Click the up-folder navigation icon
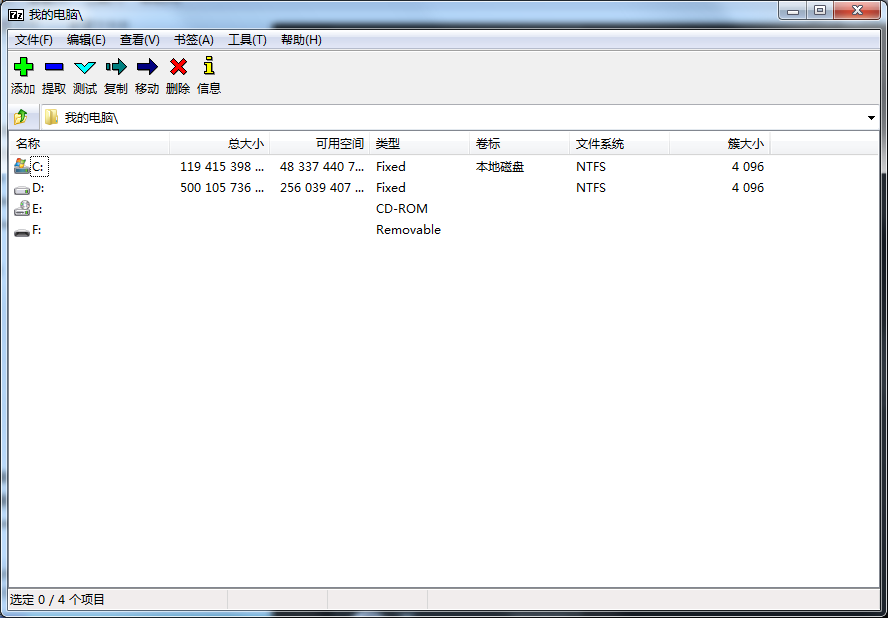Image resolution: width=888 pixels, height=618 pixels. click(22, 117)
